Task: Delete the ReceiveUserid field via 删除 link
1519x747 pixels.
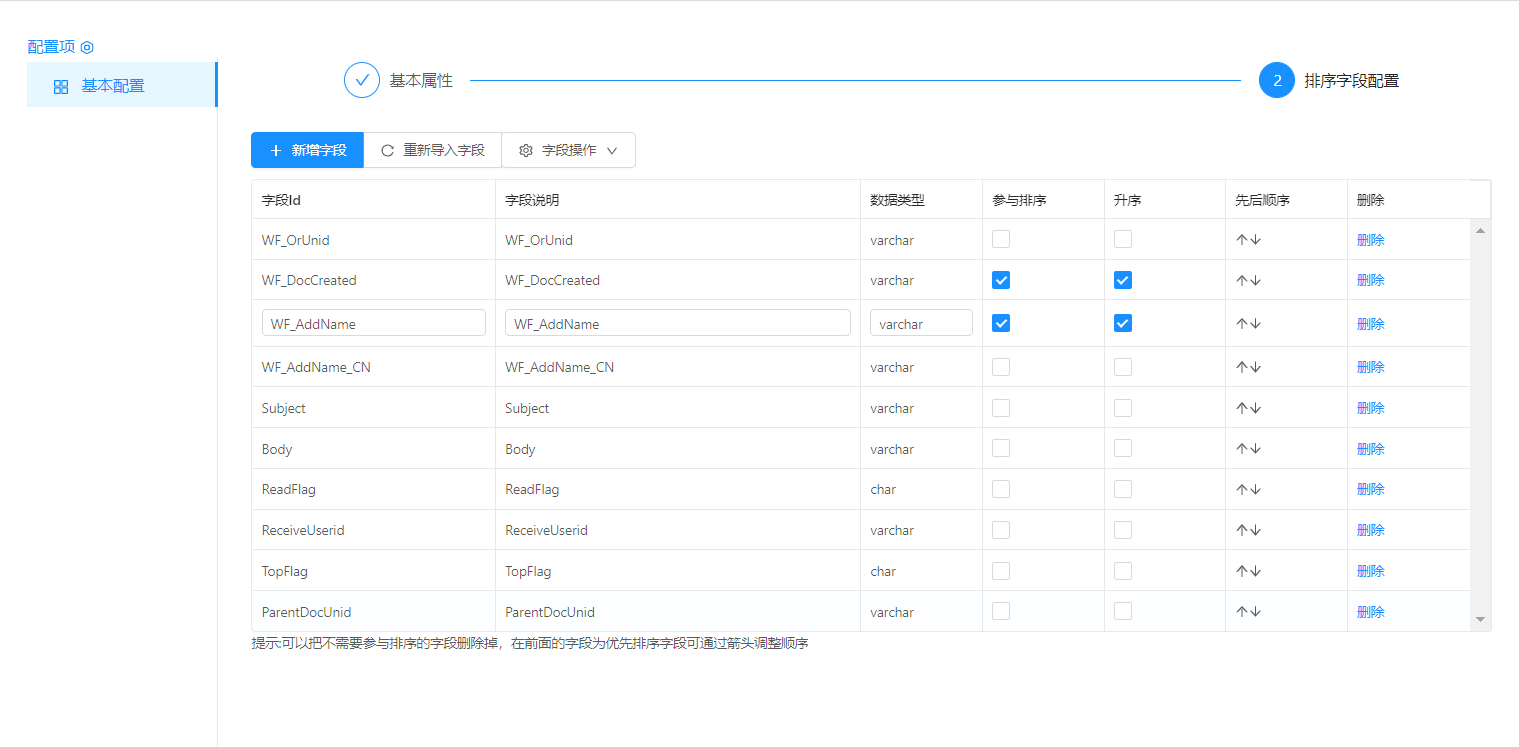Action: [1370, 530]
